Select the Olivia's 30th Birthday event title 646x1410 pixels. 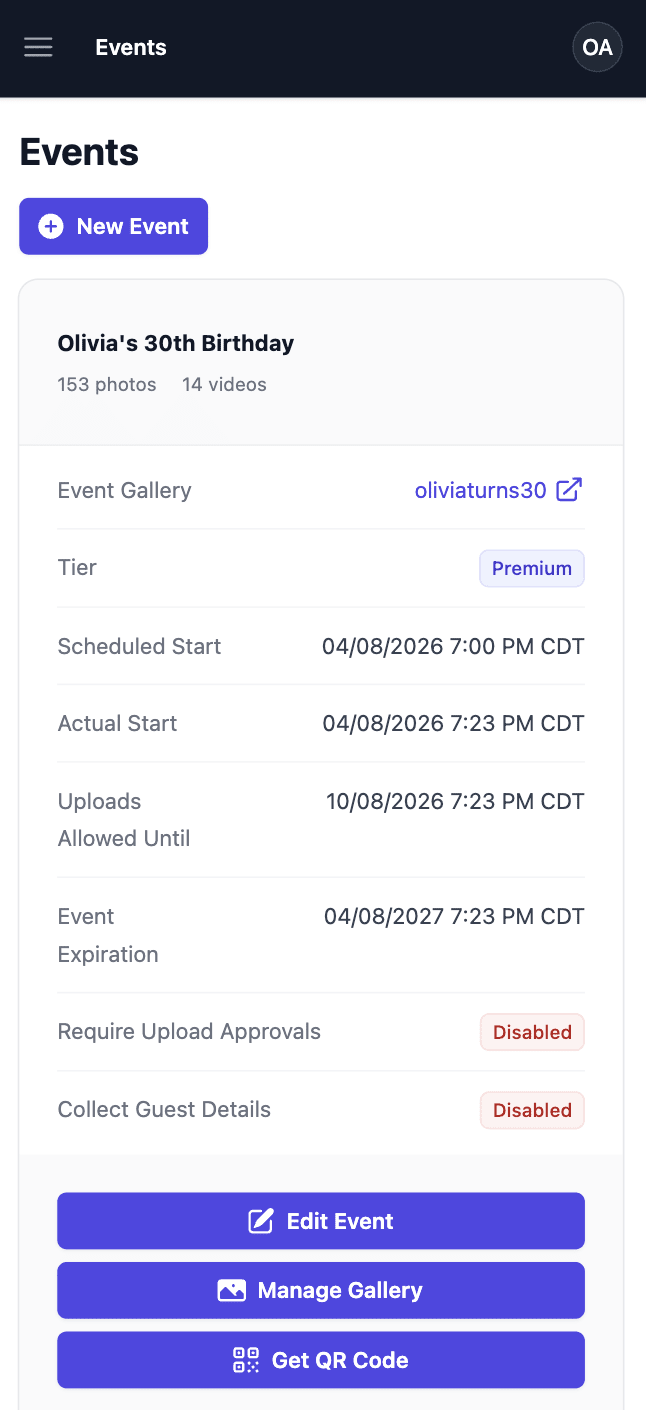pos(176,343)
